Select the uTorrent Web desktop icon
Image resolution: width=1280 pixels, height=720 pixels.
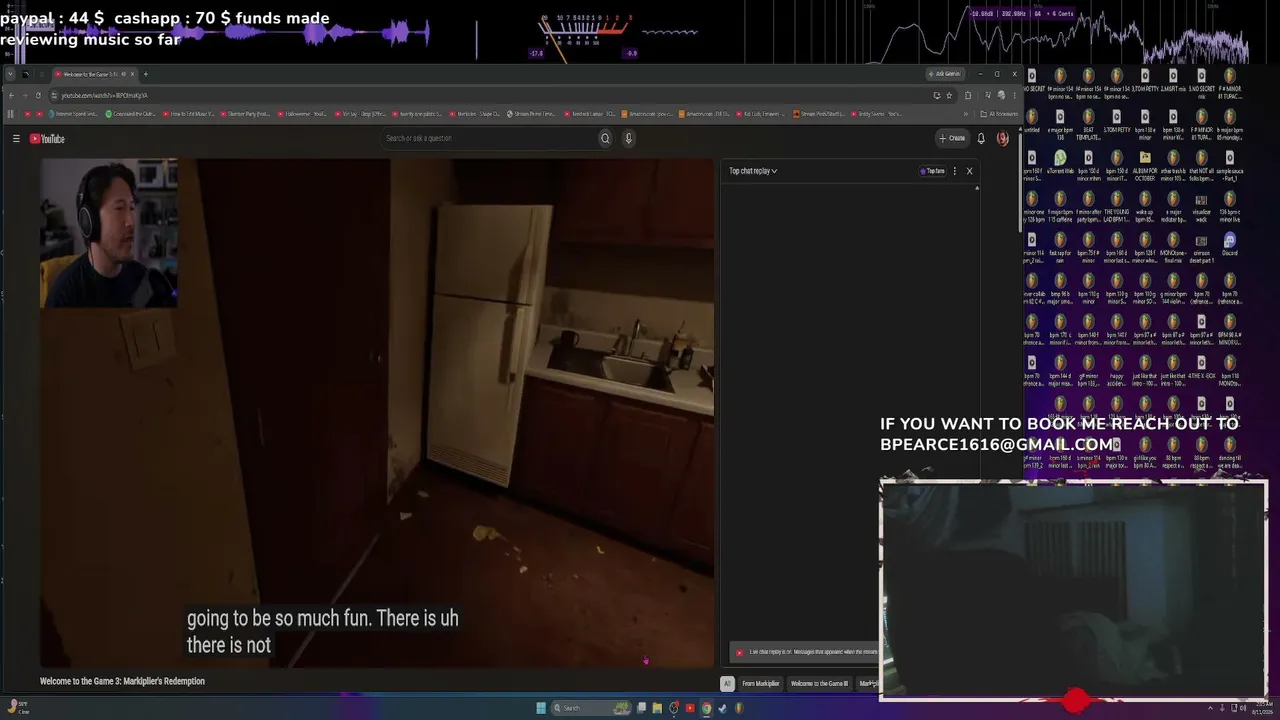coord(1060,162)
